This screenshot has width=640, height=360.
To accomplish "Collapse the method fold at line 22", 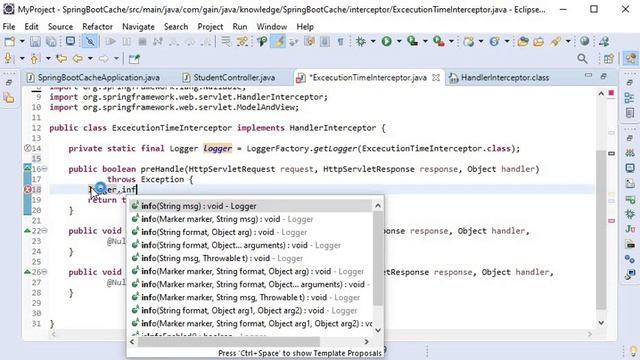I will [44, 231].
